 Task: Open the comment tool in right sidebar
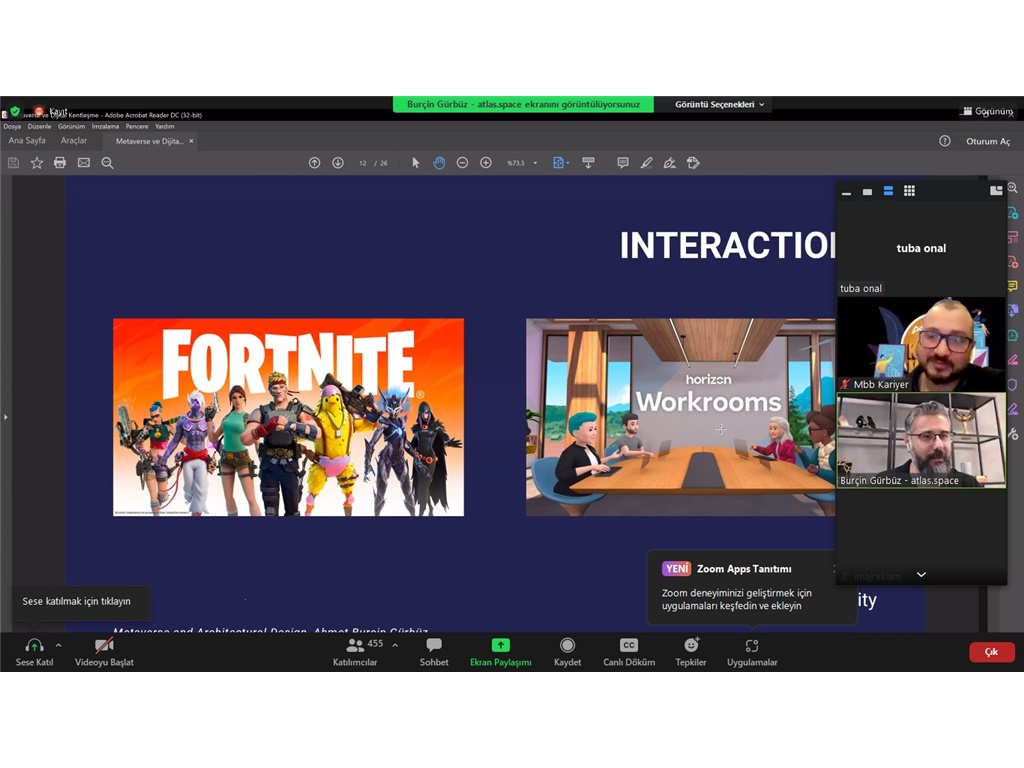(x=1012, y=286)
